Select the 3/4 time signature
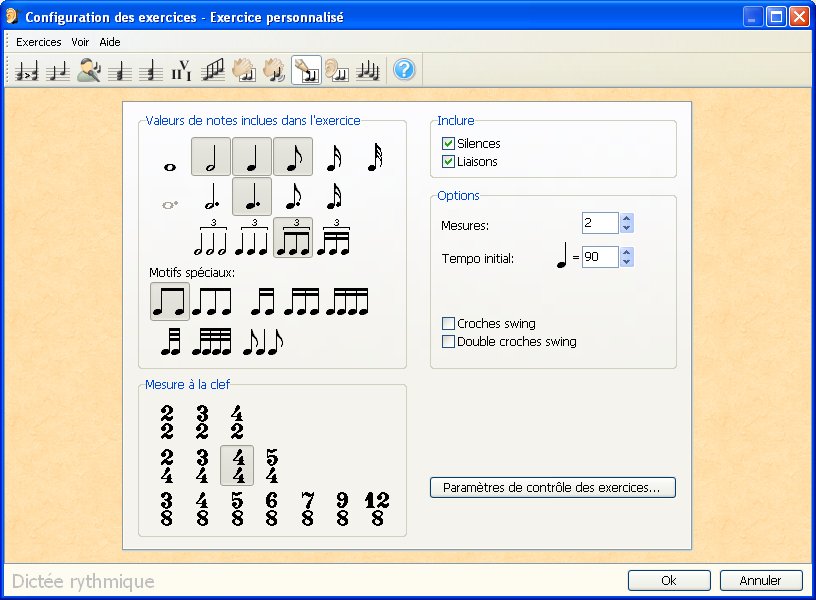The width and height of the screenshot is (816, 600). (202, 466)
